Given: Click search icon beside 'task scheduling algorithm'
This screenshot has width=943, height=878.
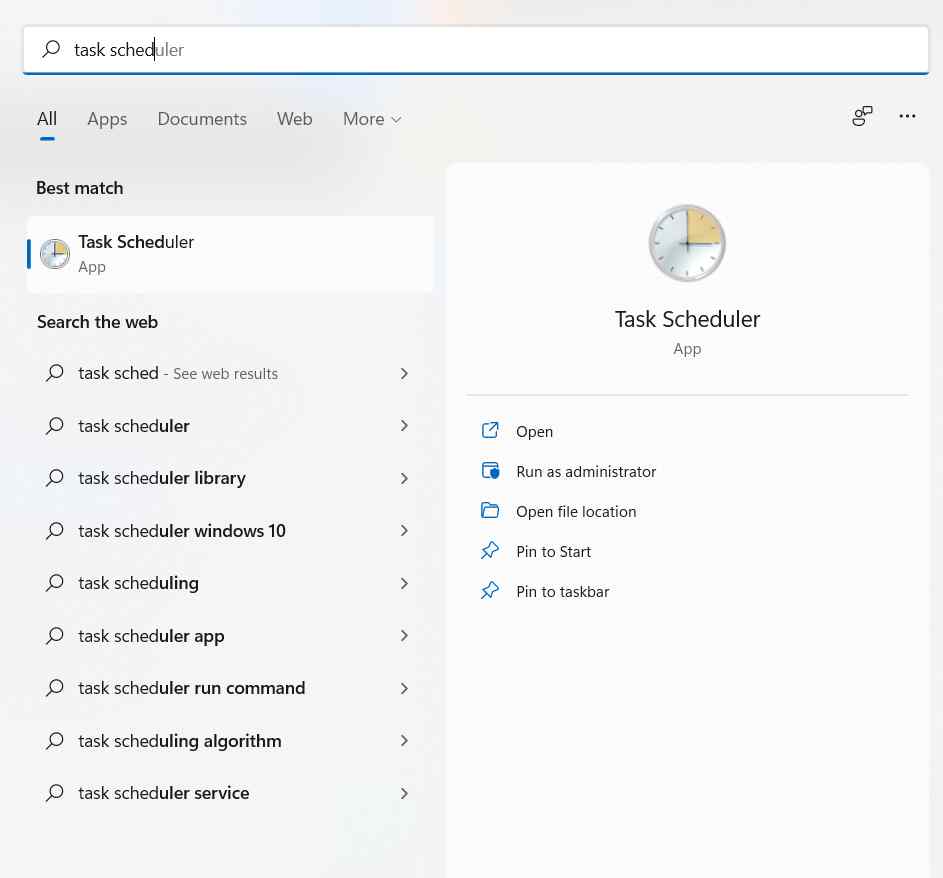Looking at the screenshot, I should 55,740.
